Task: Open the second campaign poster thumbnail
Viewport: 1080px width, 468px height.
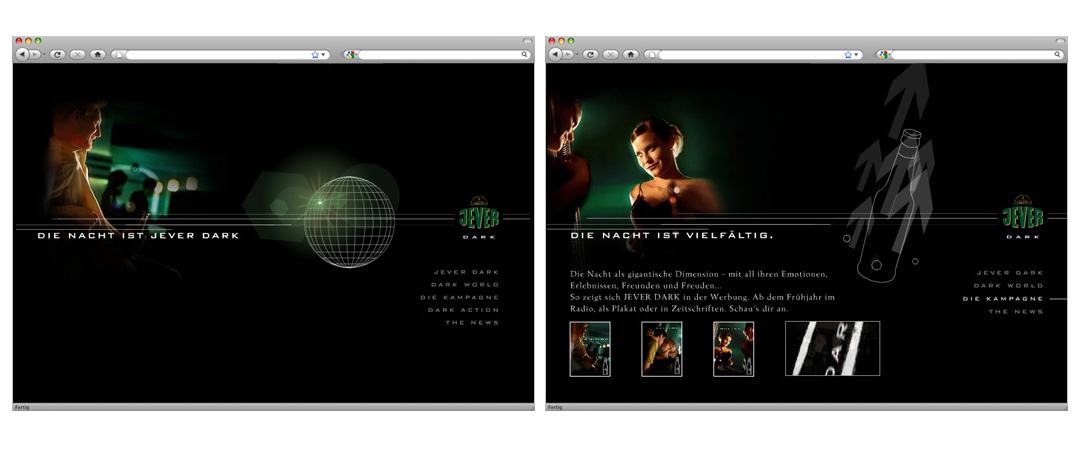Action: coord(662,349)
